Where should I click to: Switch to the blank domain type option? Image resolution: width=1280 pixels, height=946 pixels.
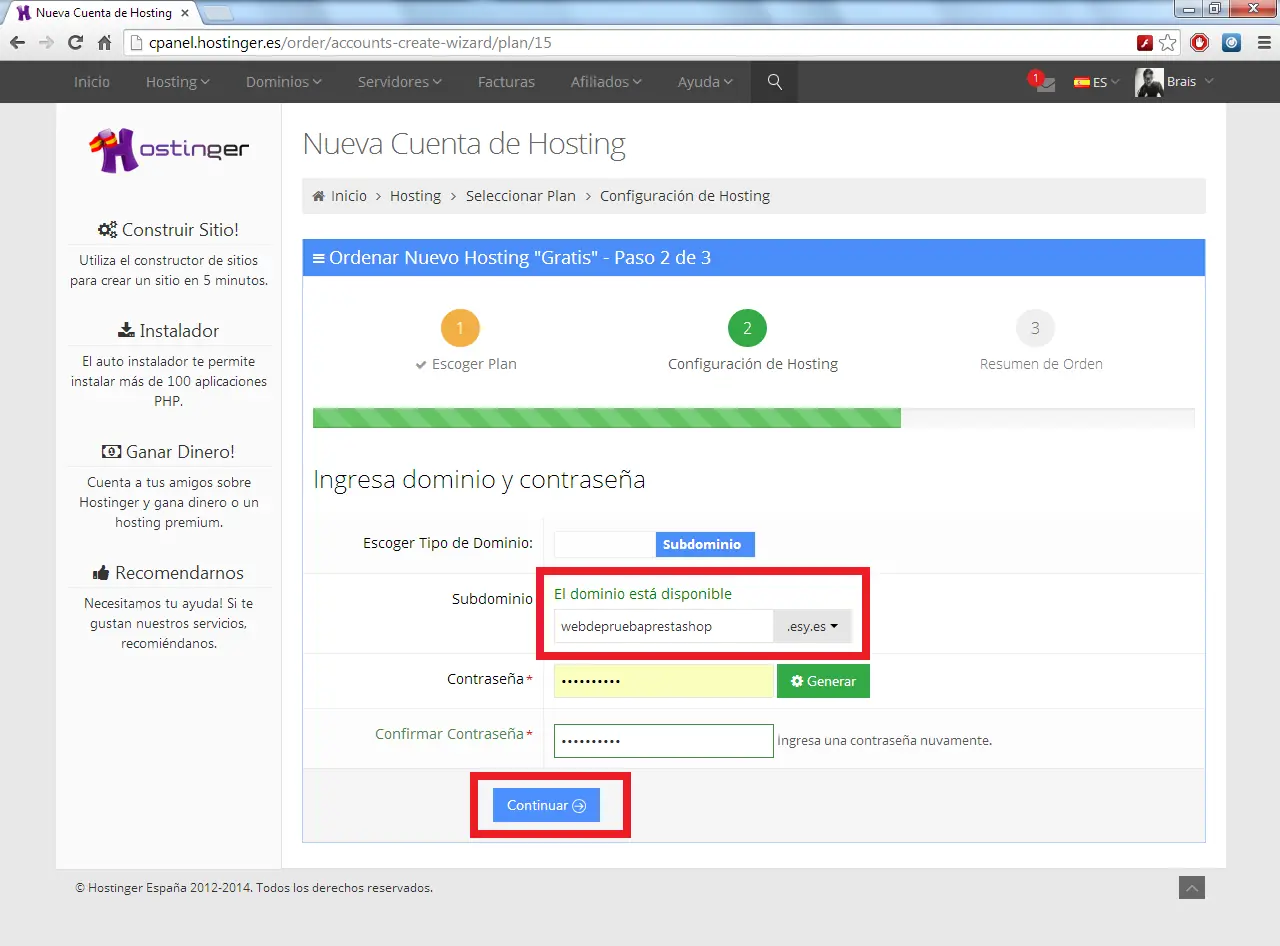(605, 544)
